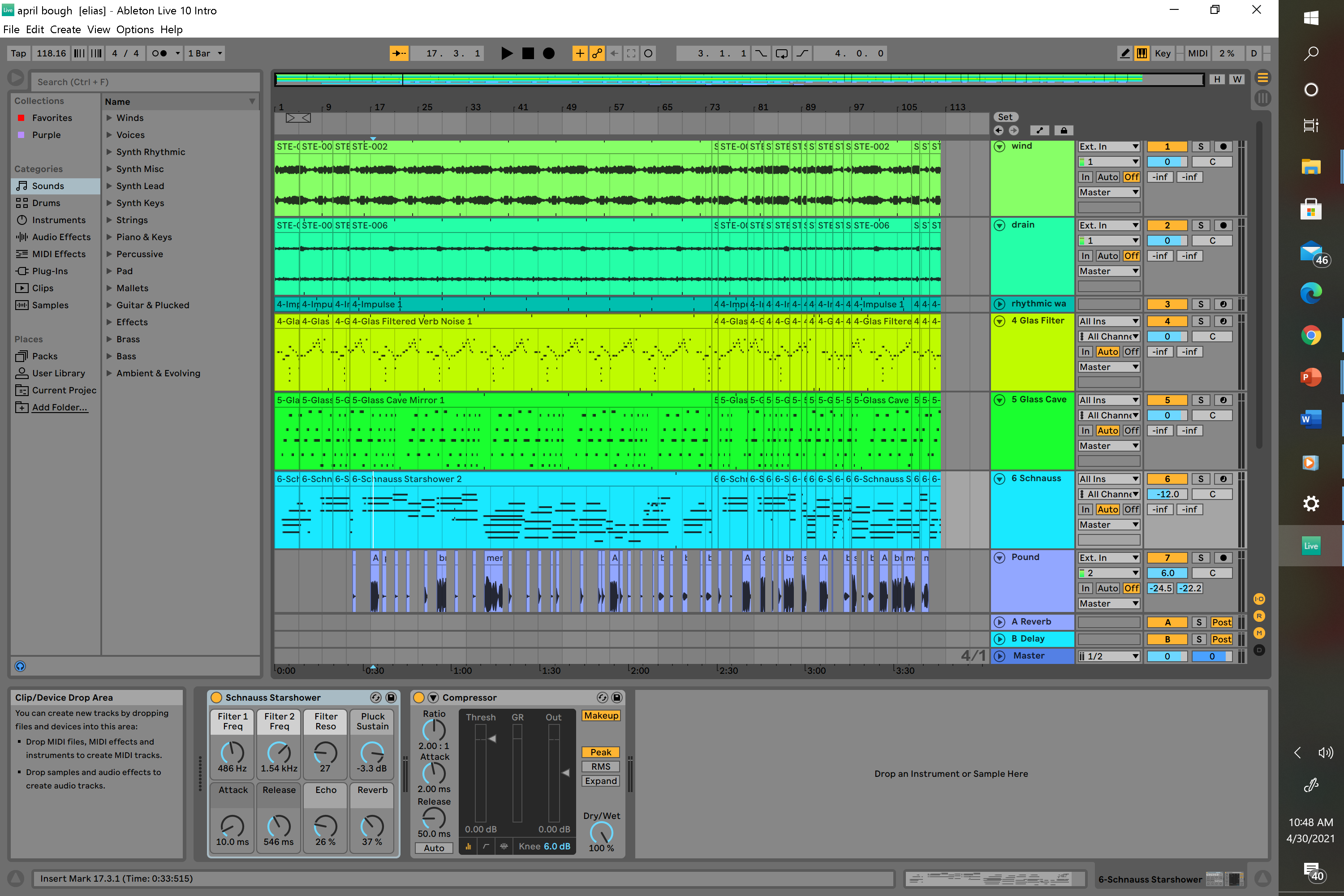The height and width of the screenshot is (896, 1344).
Task: Activate the Draw Mode pencil
Action: 1124,53
